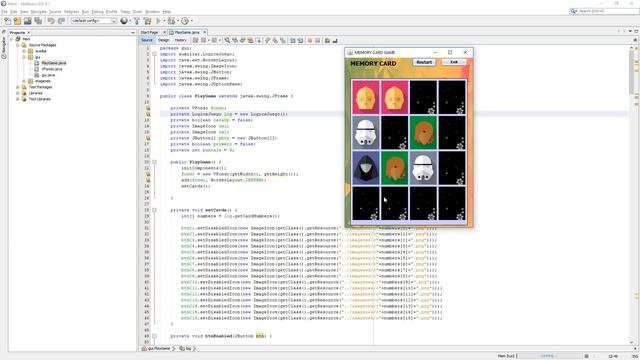Switch to the Start Page tab
Image resolution: width=640 pixels, height=360 pixels.
pos(149,32)
